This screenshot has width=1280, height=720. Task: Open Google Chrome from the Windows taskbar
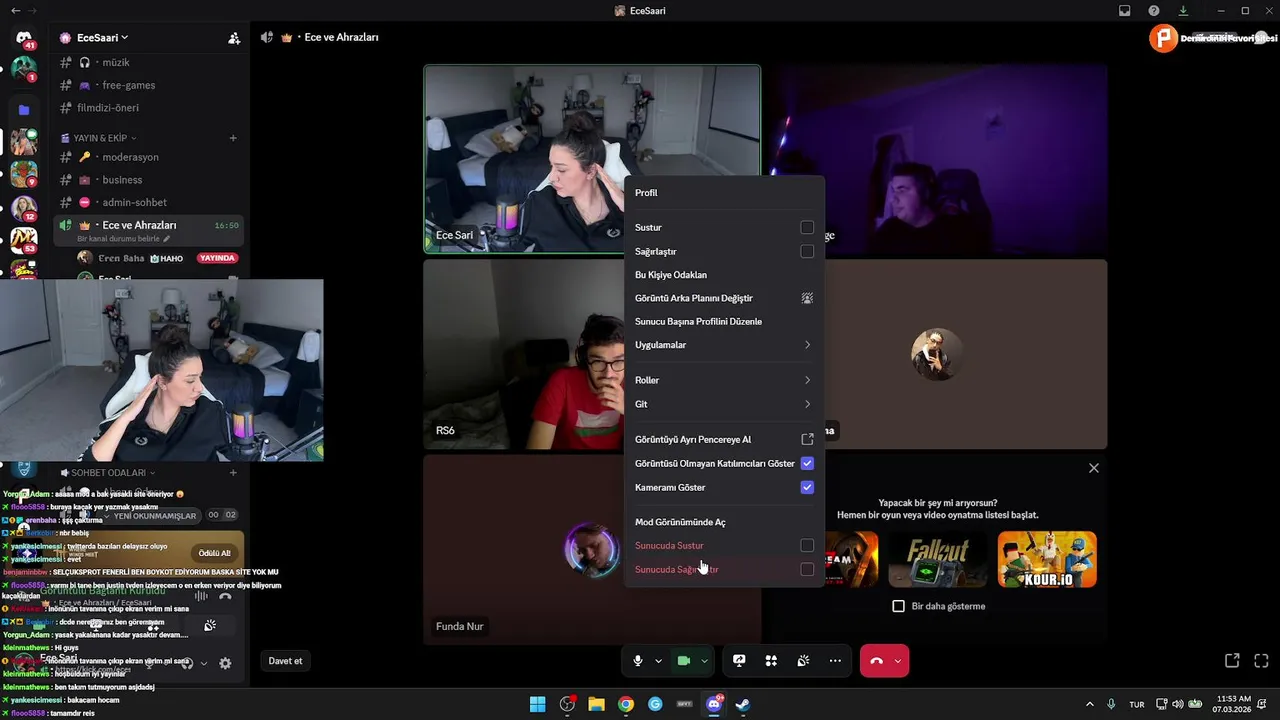[x=626, y=704]
